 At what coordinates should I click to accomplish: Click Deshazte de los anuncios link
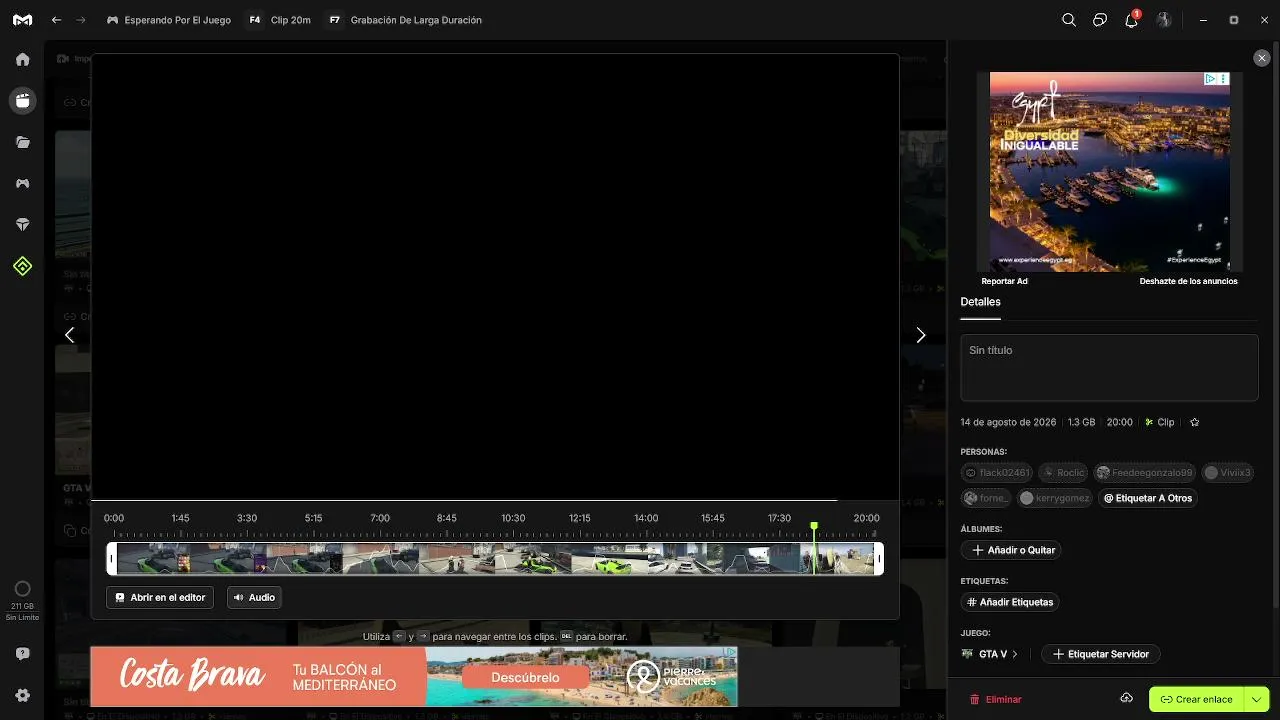coord(1188,282)
